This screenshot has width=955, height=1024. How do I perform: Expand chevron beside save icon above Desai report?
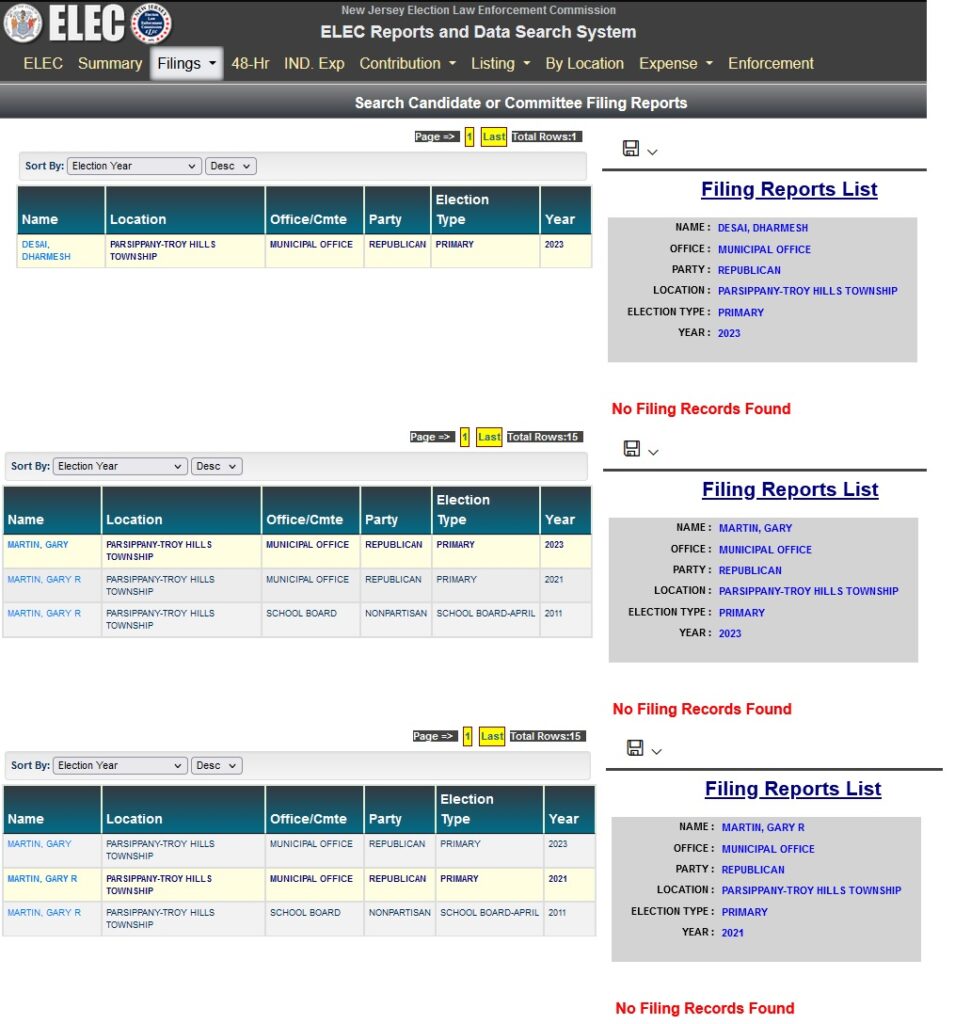(x=653, y=152)
